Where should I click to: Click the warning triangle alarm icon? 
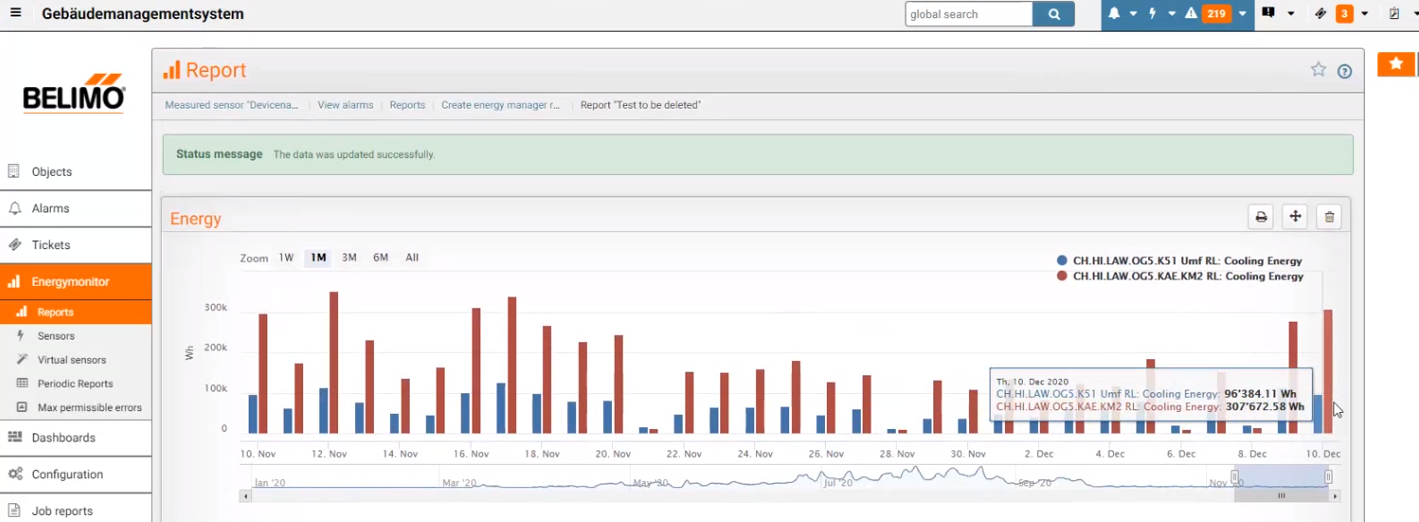click(1191, 14)
